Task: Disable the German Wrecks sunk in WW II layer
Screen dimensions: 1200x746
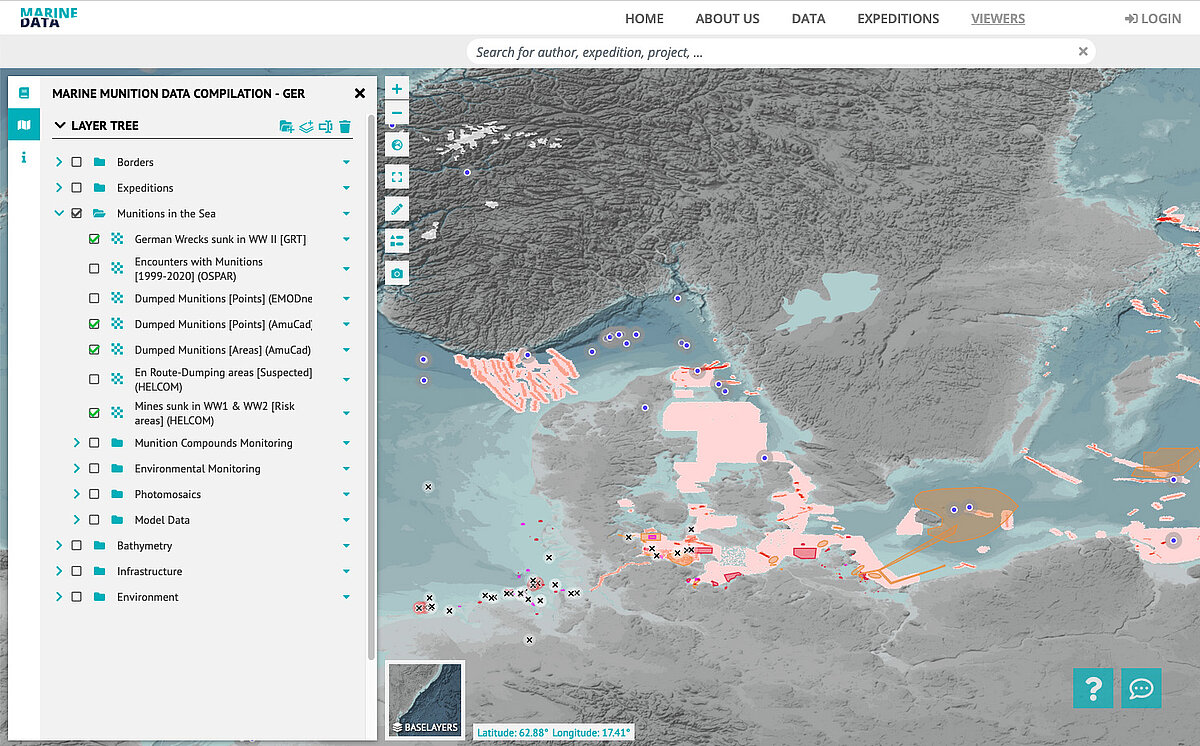Action: [94, 239]
